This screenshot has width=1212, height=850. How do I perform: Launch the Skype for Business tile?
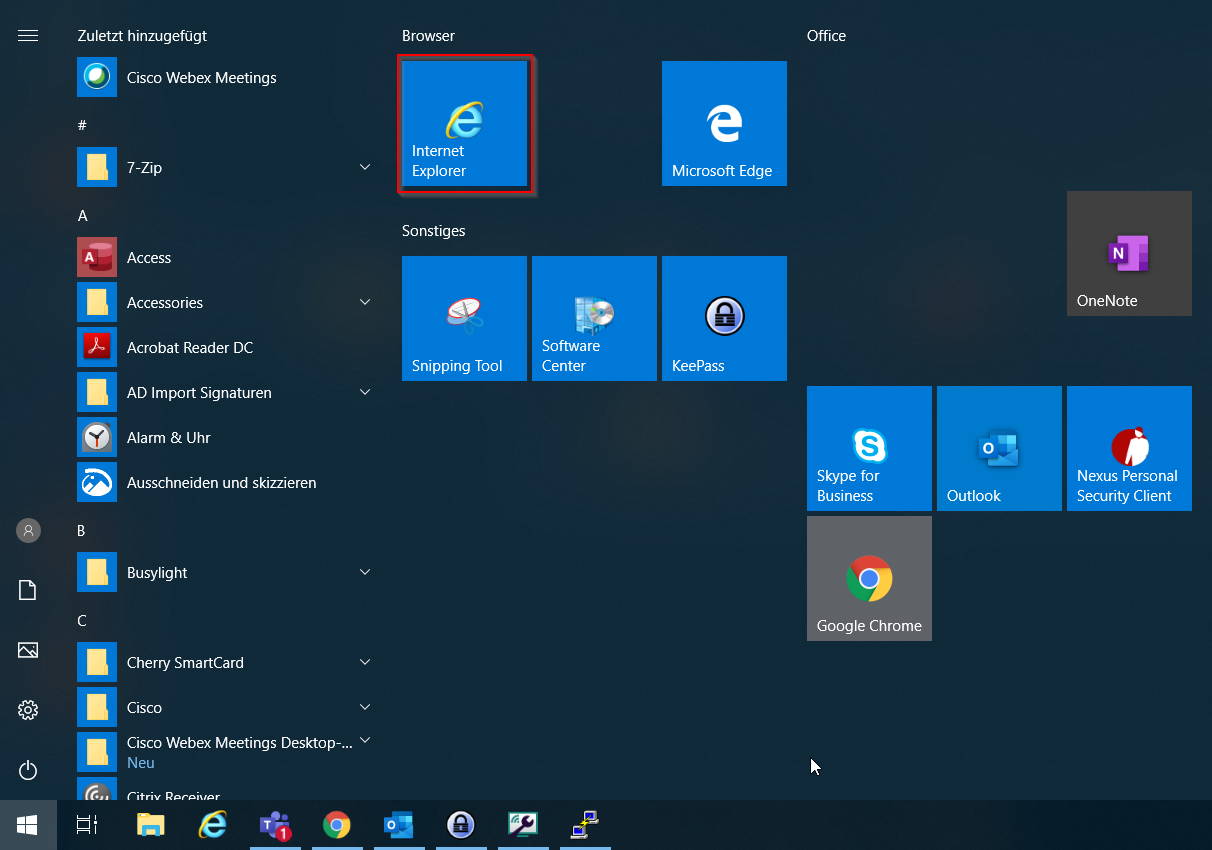click(x=869, y=448)
